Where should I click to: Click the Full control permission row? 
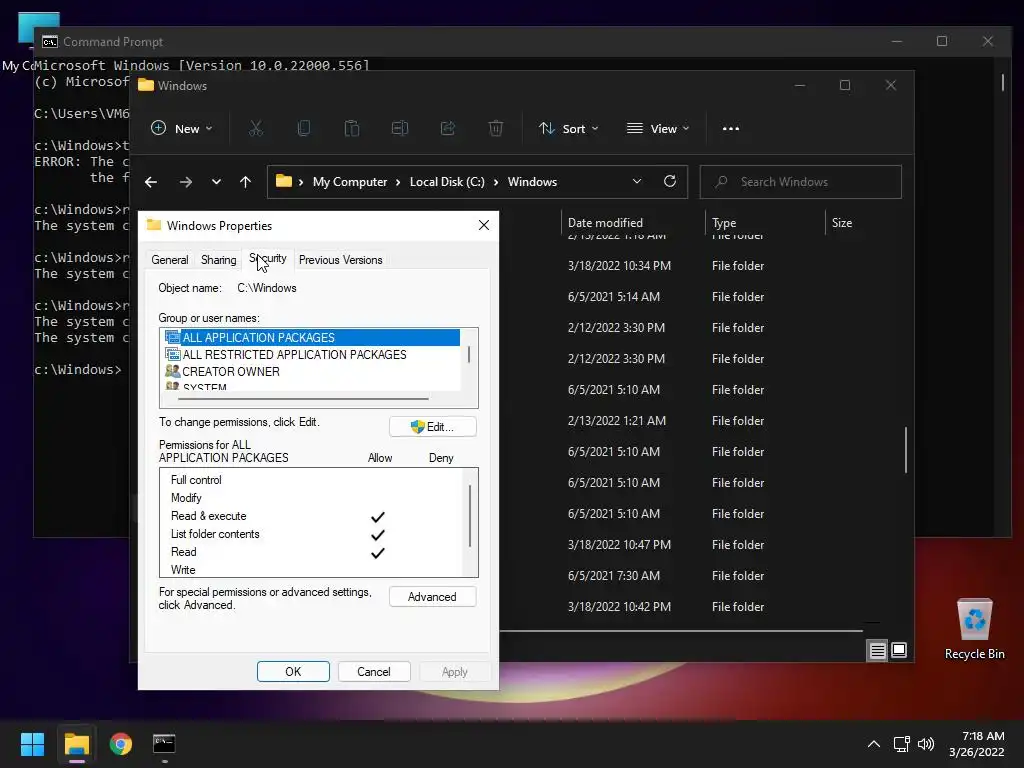point(313,480)
